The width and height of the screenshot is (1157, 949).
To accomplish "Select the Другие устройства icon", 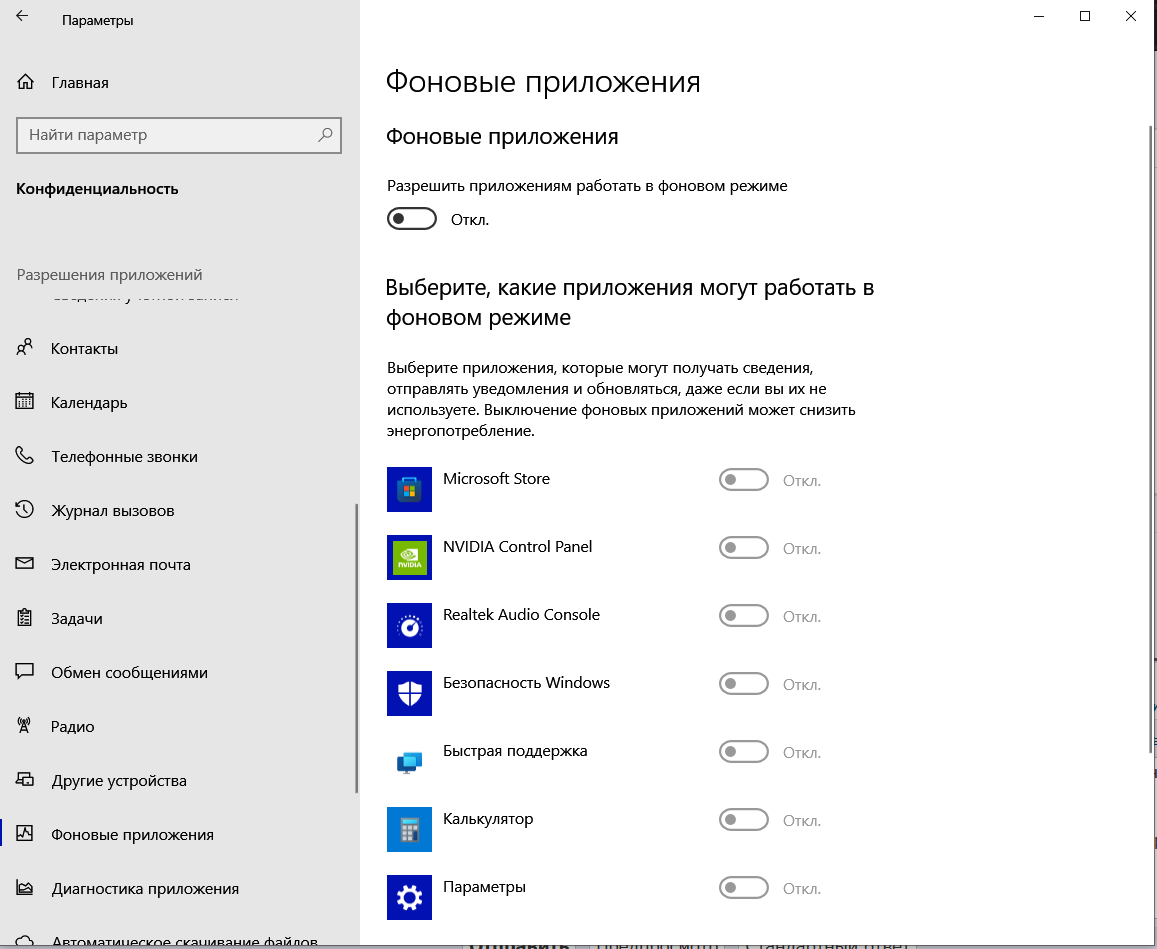I will pos(24,779).
